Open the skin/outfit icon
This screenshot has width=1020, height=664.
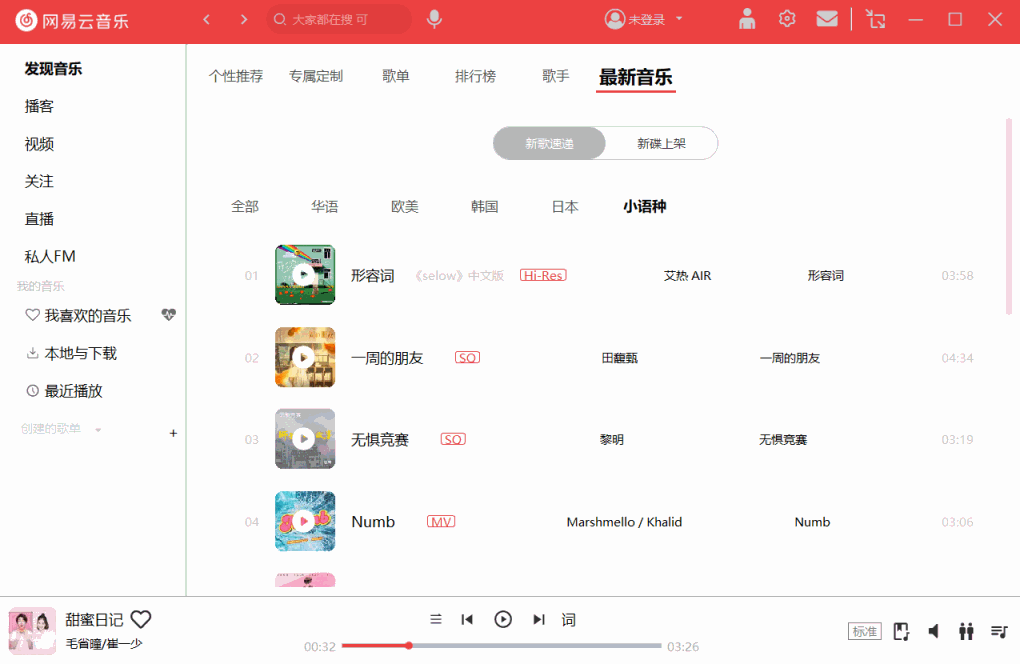pyautogui.click(x=747, y=20)
